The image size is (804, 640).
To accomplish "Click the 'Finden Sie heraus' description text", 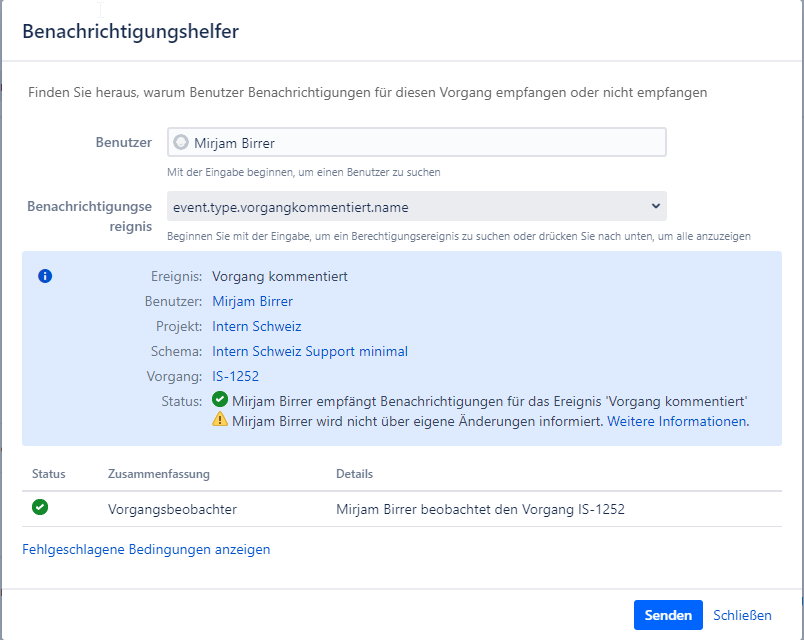I will (x=368, y=93).
